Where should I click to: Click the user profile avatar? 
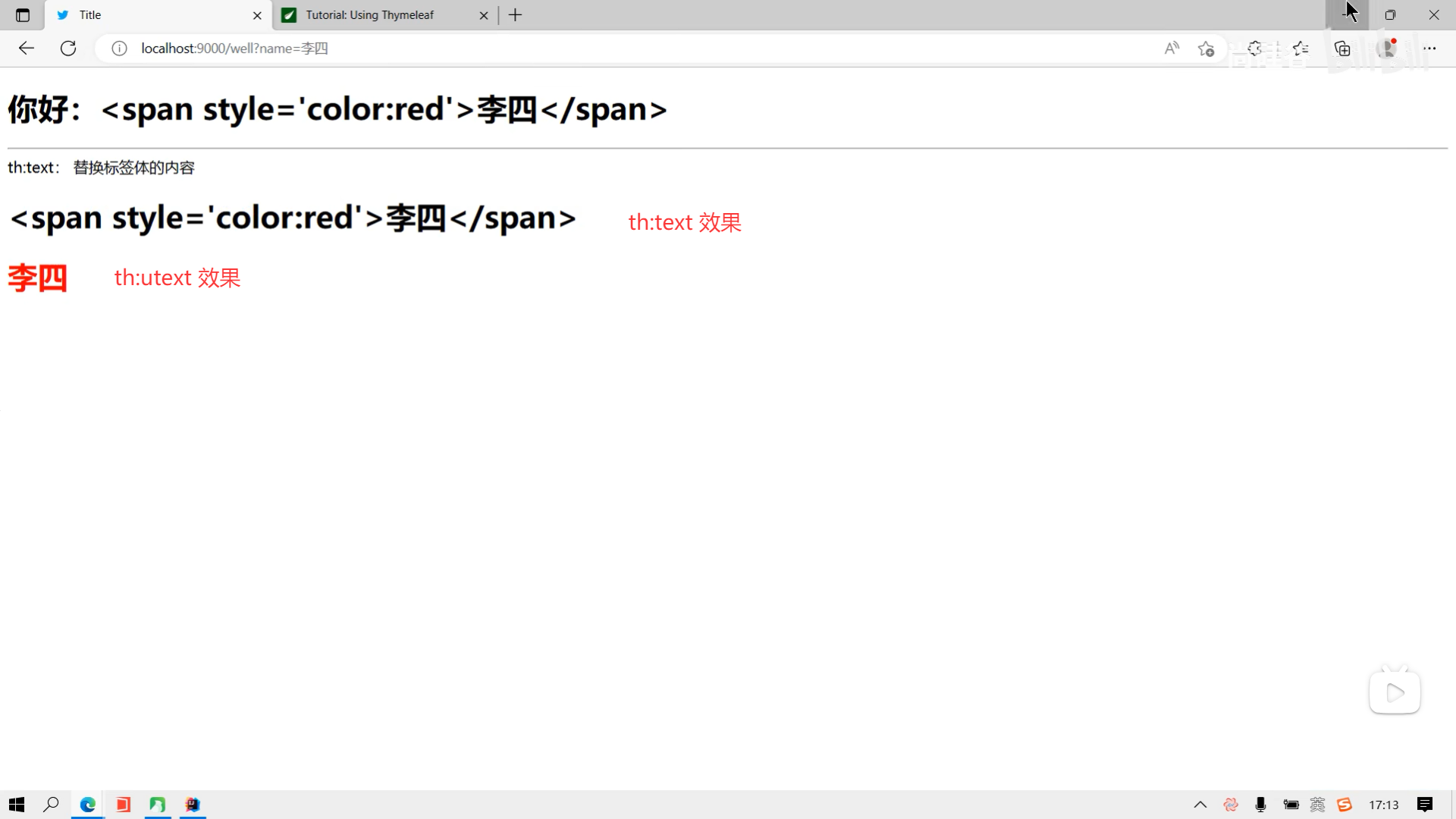pyautogui.click(x=1387, y=49)
